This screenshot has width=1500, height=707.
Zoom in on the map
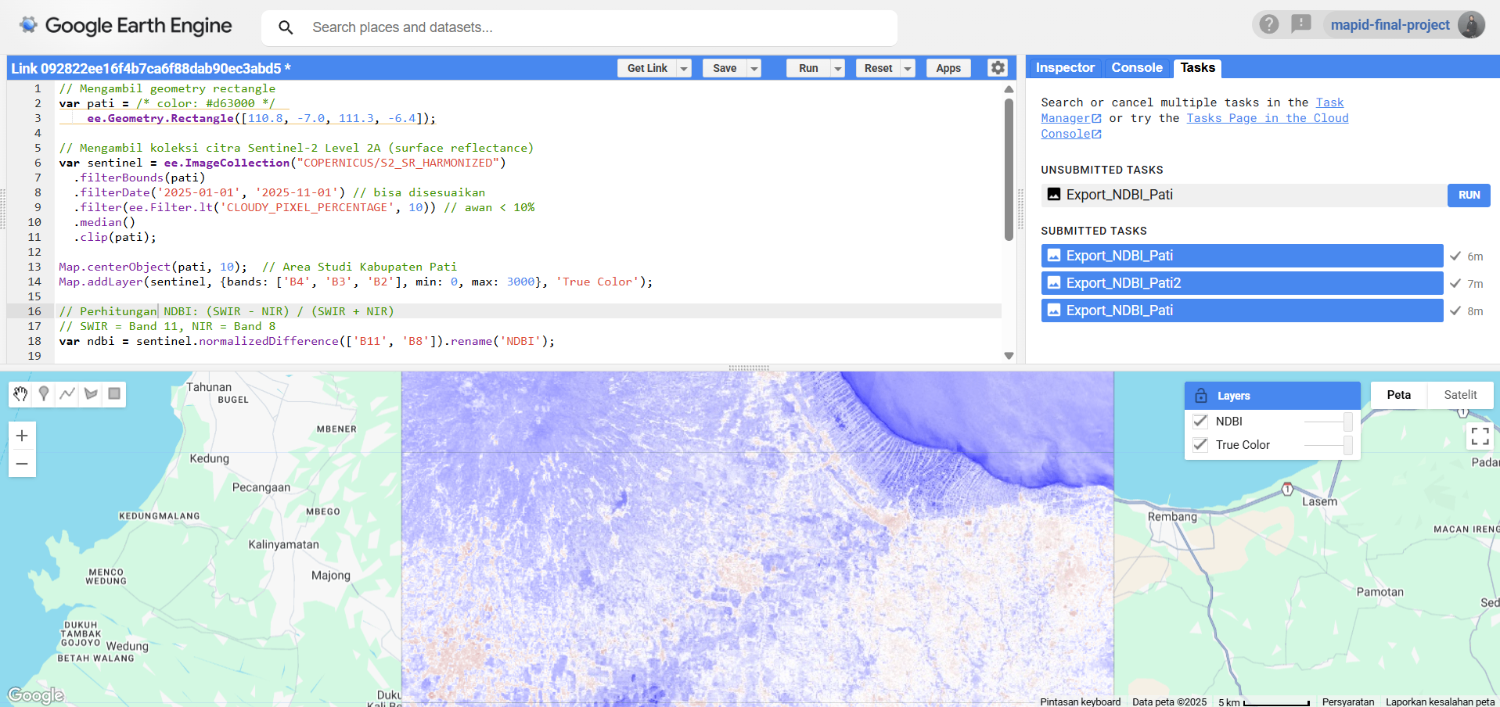point(22,436)
